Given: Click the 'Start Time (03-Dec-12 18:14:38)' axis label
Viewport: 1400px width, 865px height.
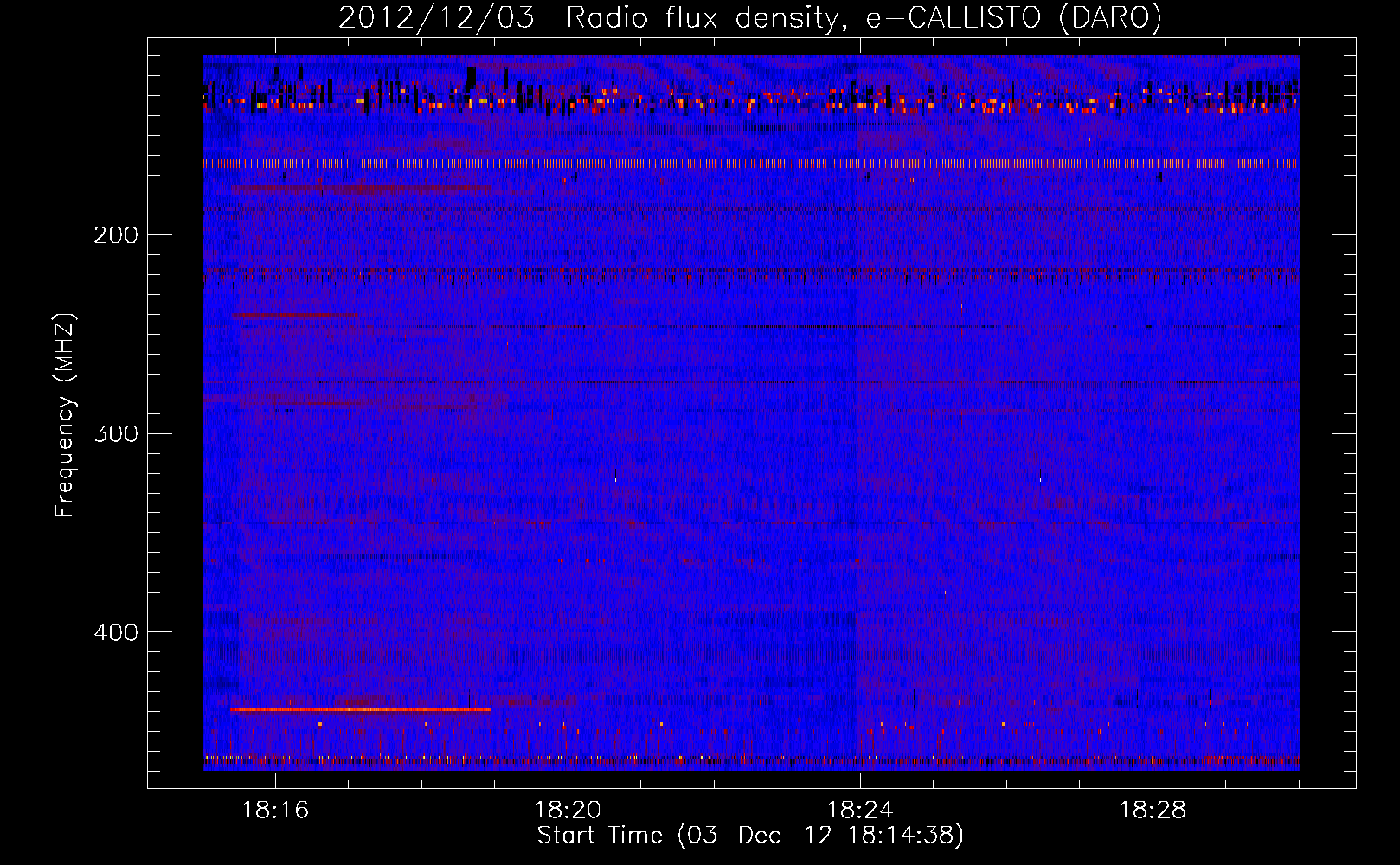Looking at the screenshot, I should pos(750,836).
